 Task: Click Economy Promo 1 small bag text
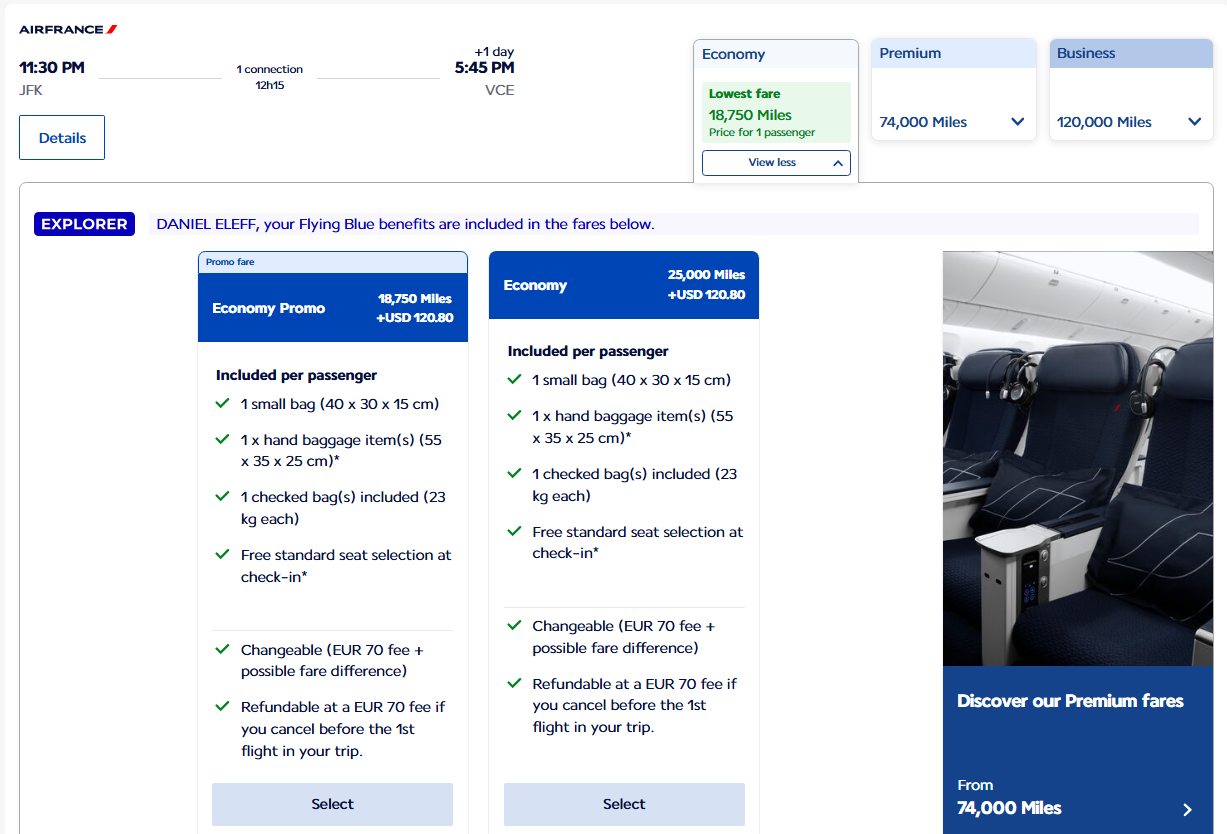(340, 404)
